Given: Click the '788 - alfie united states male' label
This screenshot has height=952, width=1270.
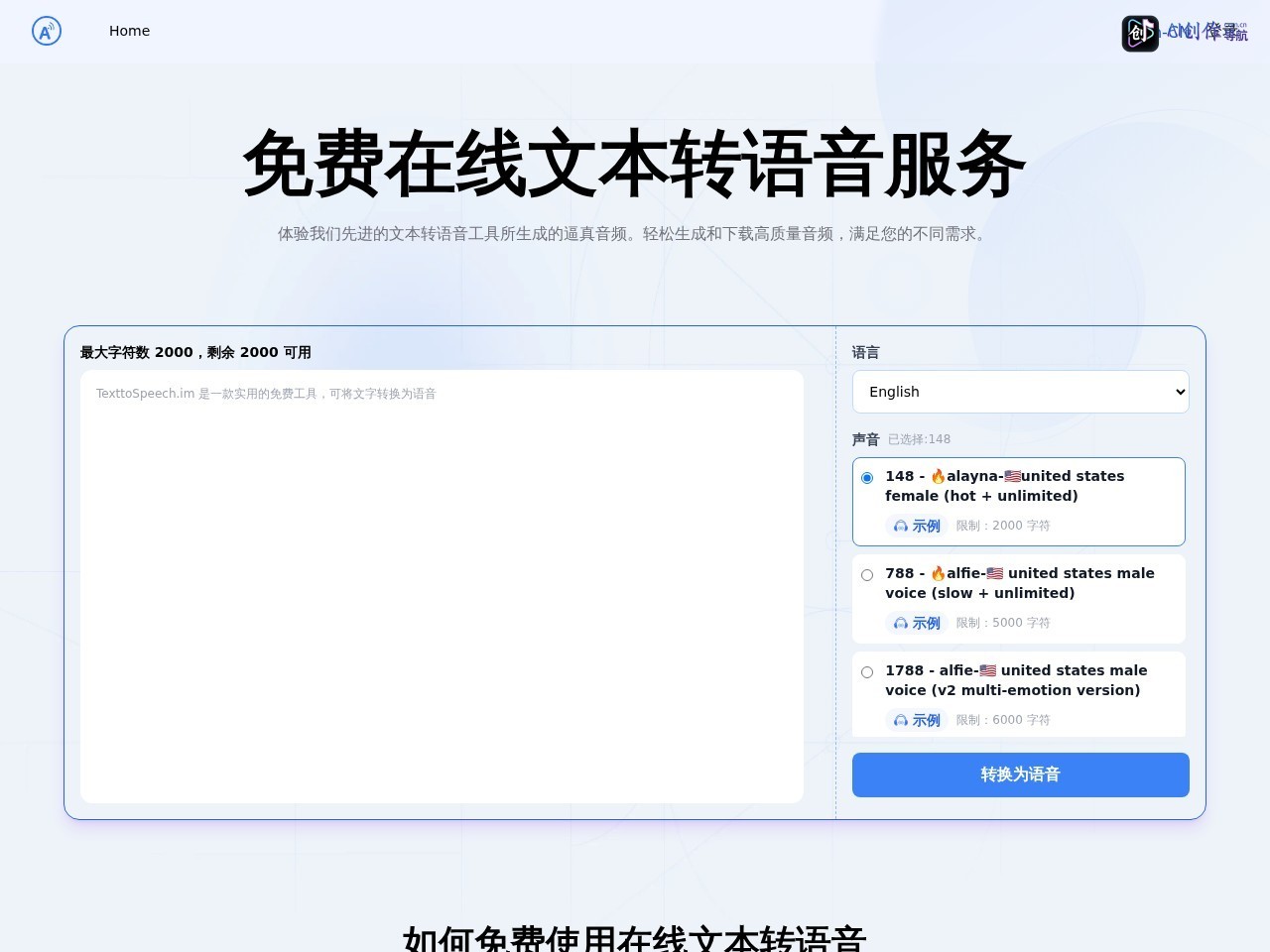Looking at the screenshot, I should (1020, 583).
